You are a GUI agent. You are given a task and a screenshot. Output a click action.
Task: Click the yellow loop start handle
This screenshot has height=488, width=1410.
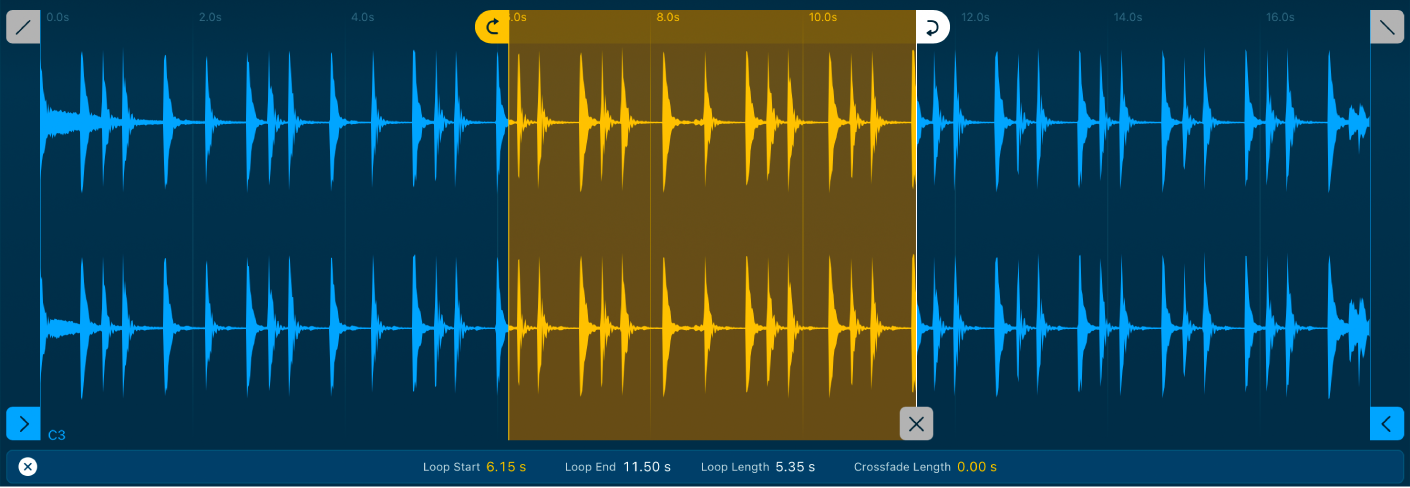click(492, 27)
